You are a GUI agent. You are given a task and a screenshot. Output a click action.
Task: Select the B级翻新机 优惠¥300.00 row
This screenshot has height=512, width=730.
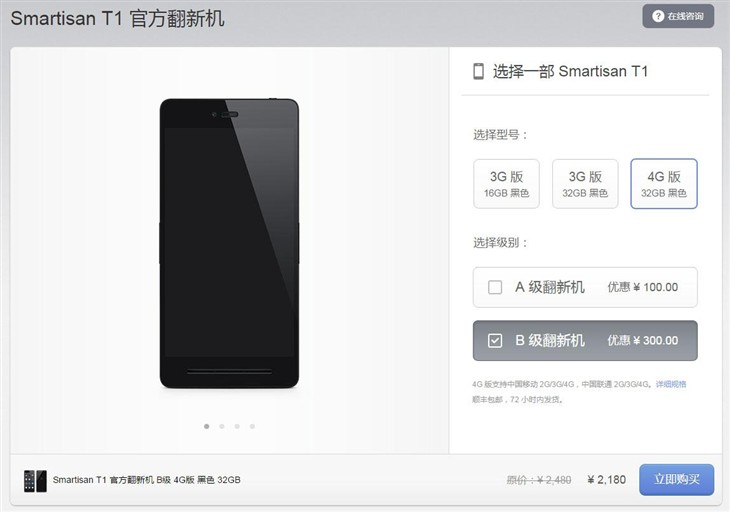585,341
